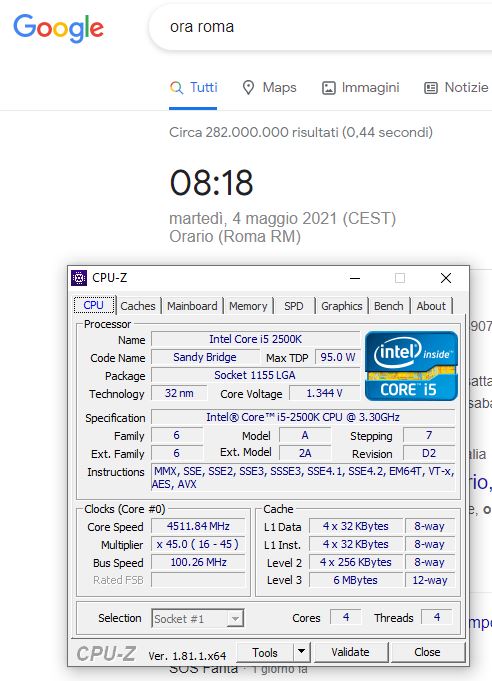Open the Notizie search tab

(456, 88)
